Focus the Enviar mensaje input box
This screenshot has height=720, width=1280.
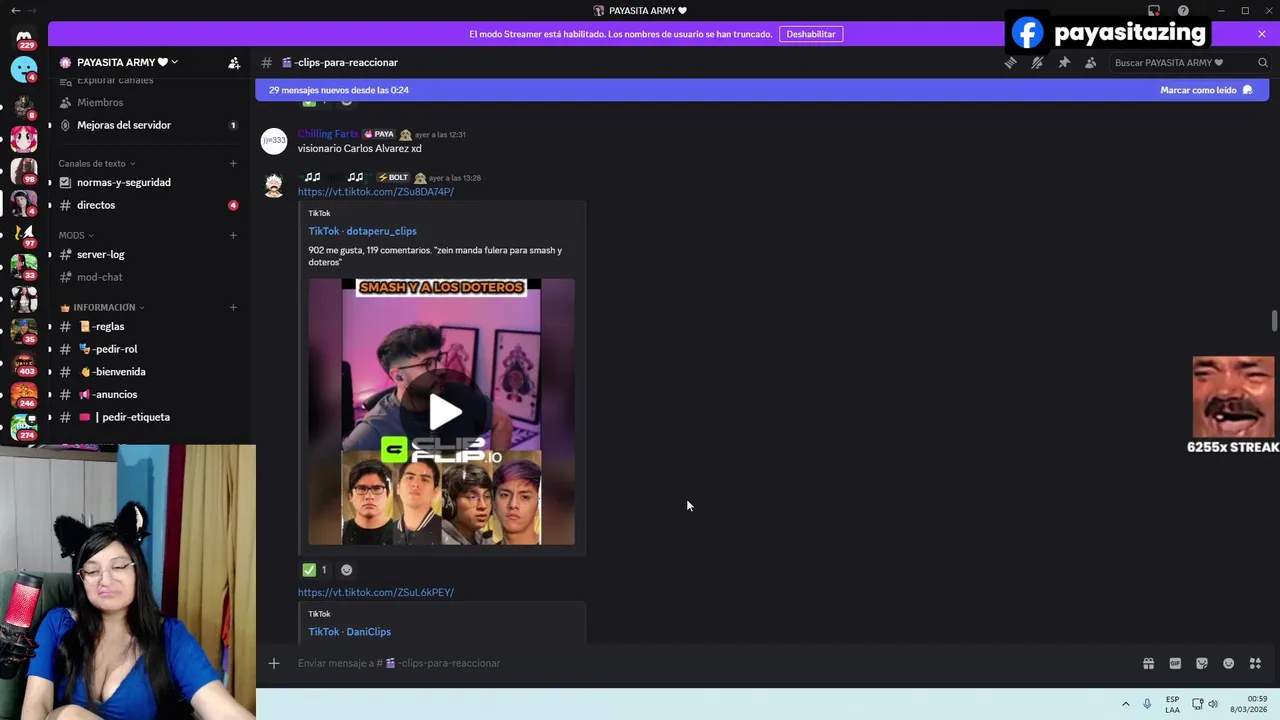coord(700,663)
